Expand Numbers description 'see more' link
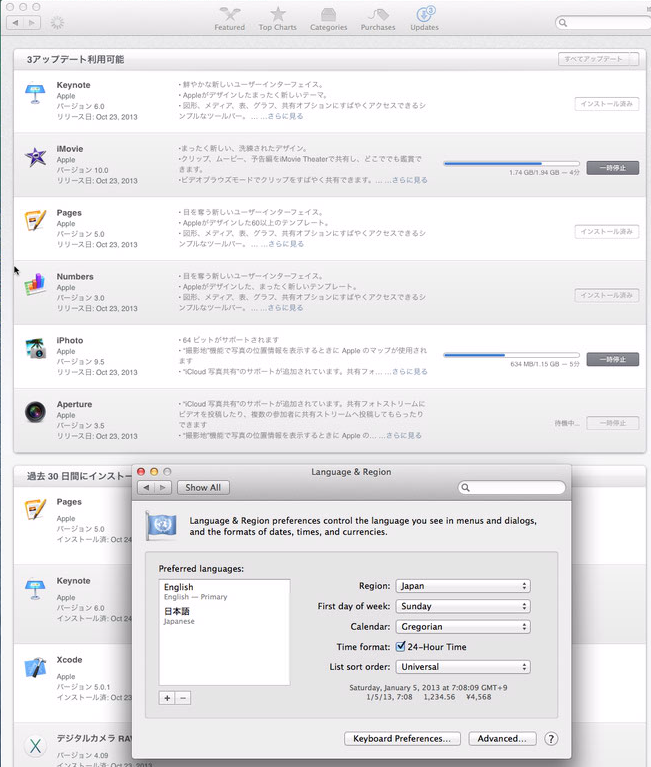 tap(285, 308)
